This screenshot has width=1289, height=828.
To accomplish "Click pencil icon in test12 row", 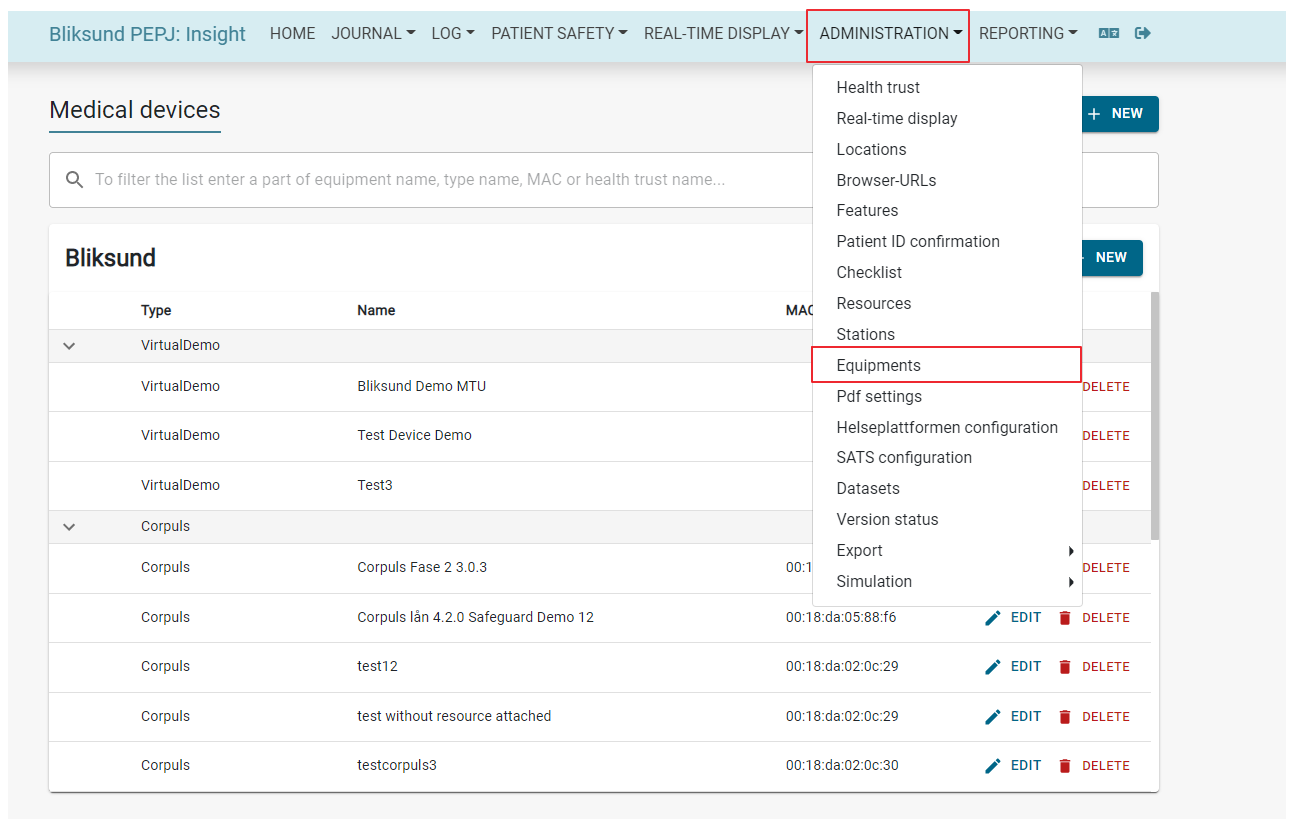I will pyautogui.click(x=993, y=667).
